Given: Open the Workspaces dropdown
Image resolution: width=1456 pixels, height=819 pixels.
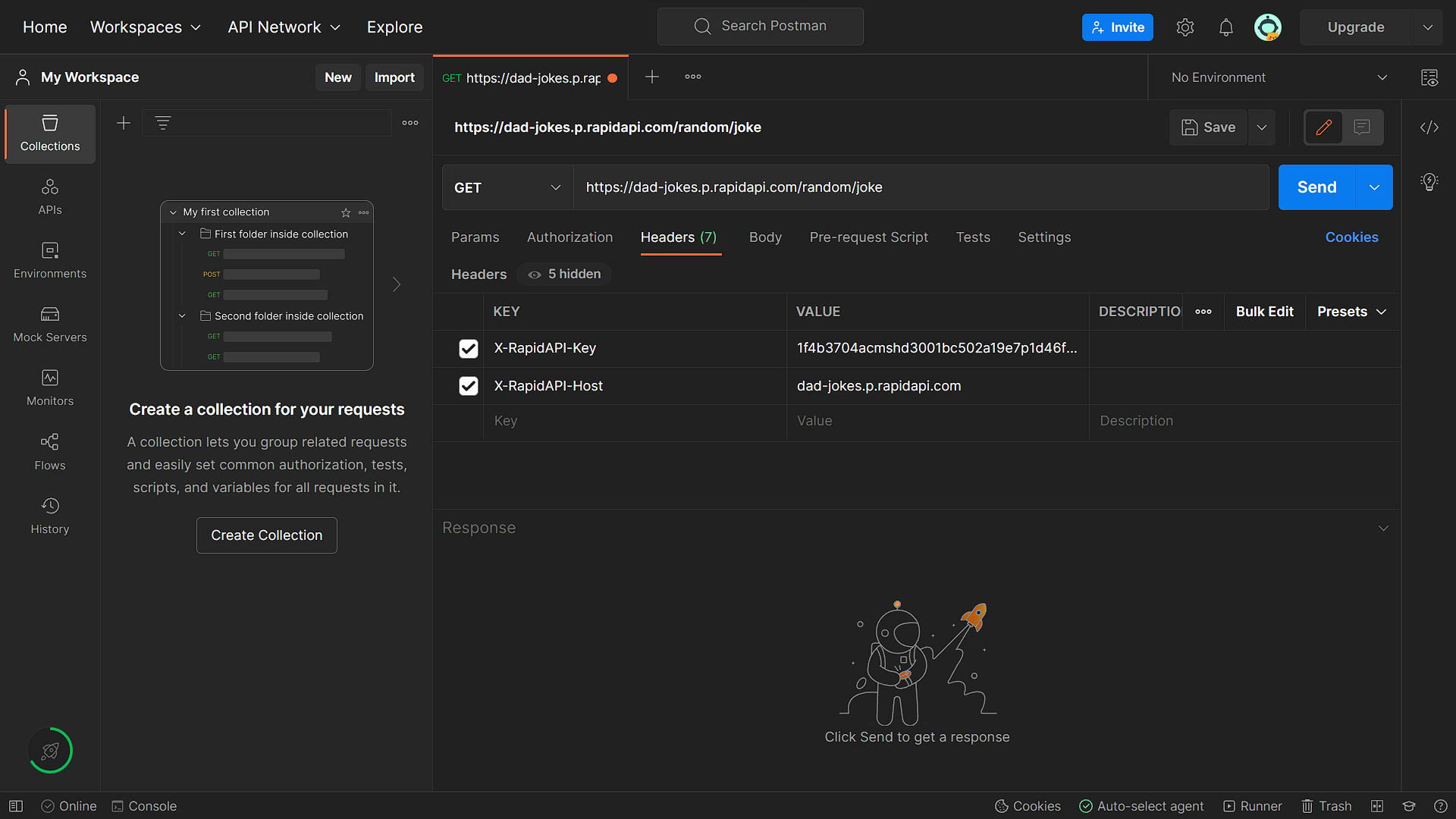Looking at the screenshot, I should click(x=146, y=27).
